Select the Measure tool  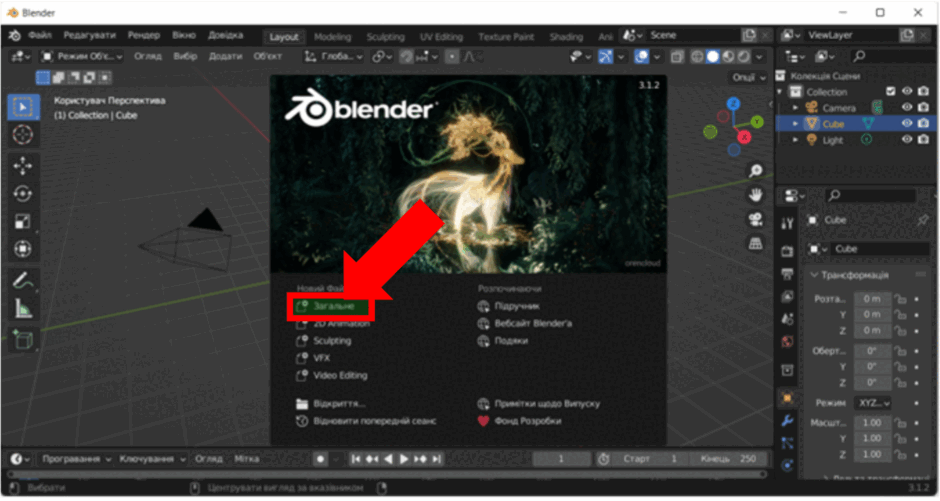23,309
